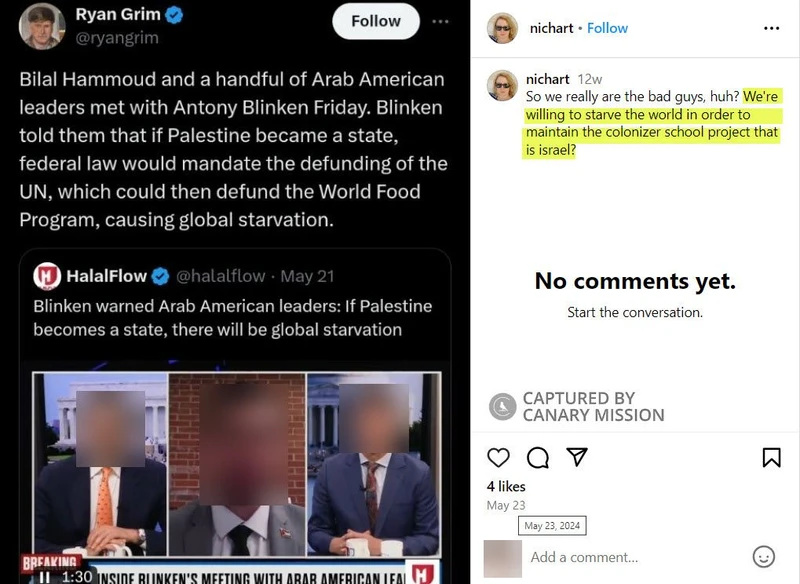This screenshot has height=584, width=800.
Task: Follow nichart link in post header
Action: (607, 28)
